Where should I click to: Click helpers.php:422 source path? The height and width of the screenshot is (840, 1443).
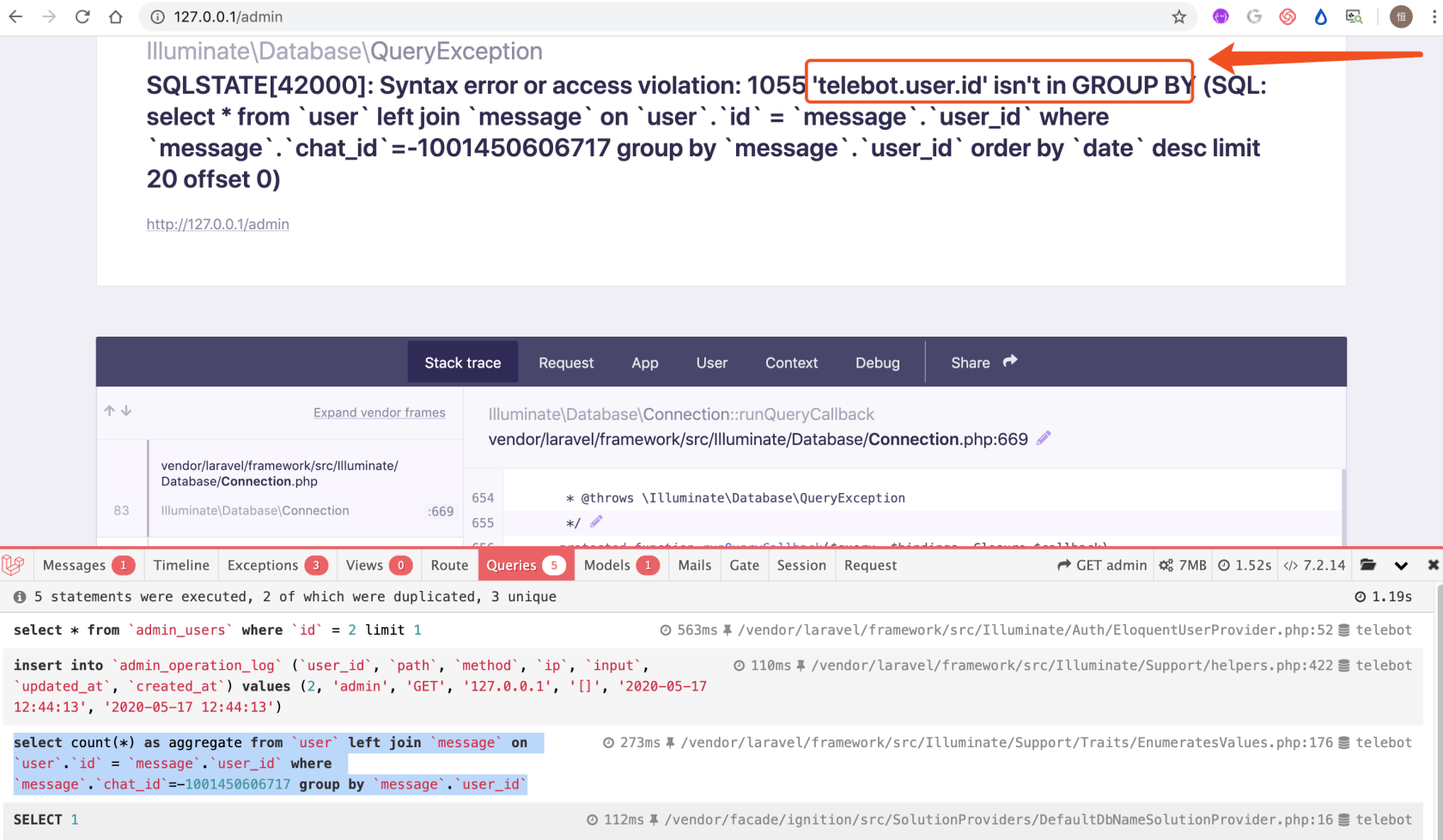[x=1072, y=665]
